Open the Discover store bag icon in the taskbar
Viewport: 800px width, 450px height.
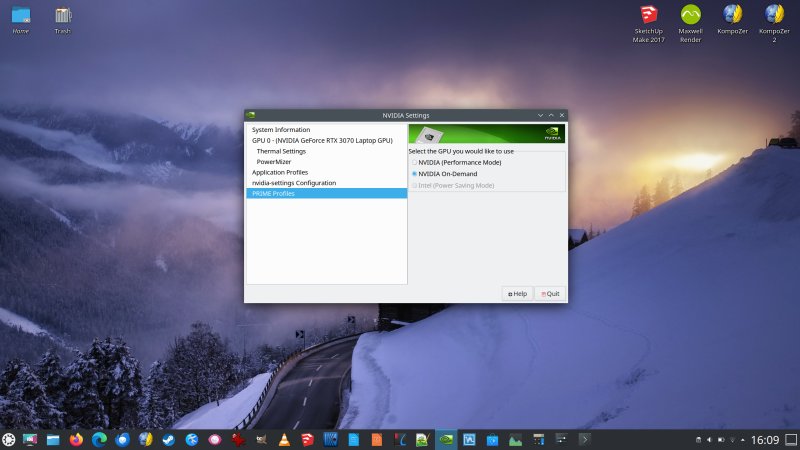492,439
